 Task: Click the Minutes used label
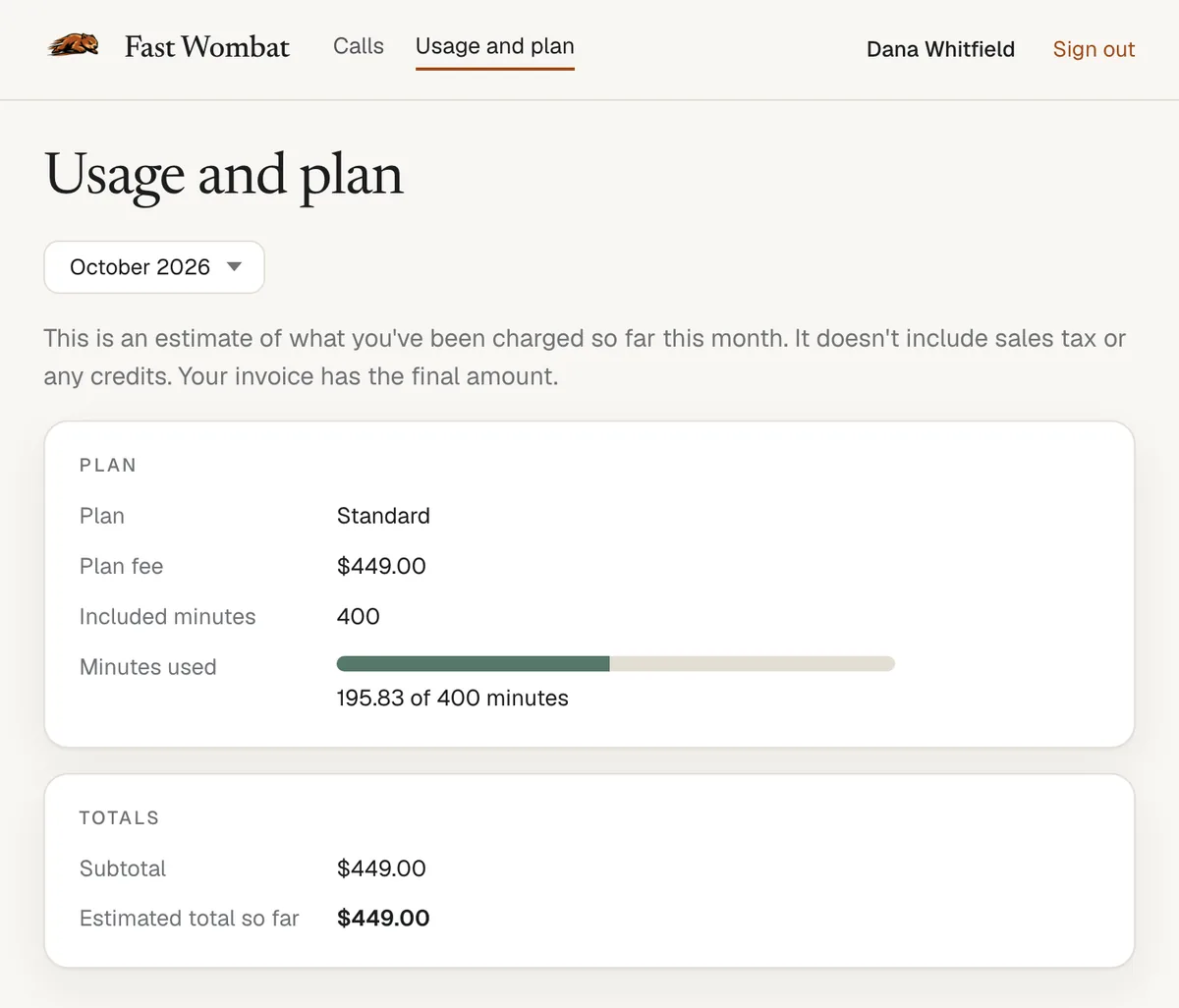pyautogui.click(x=148, y=667)
